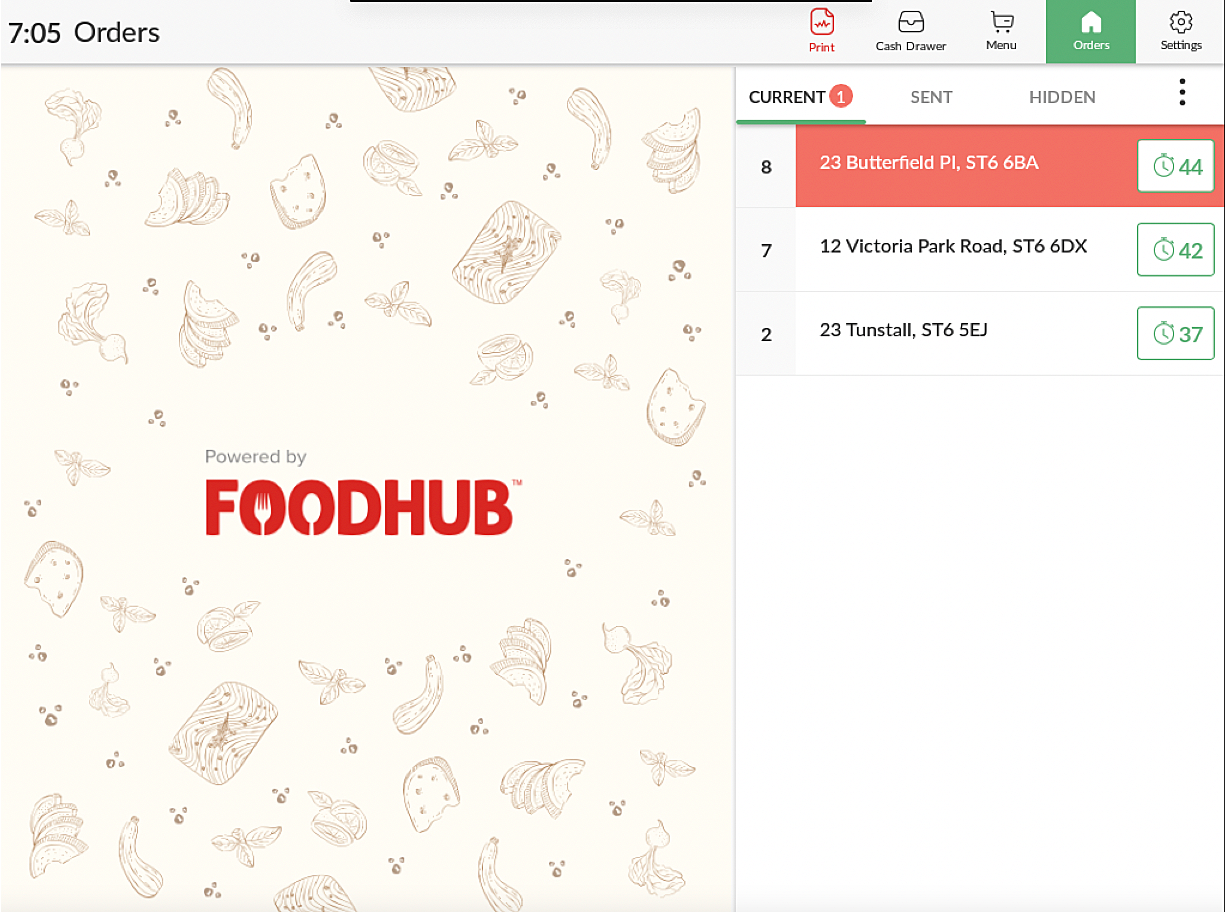Click the Orders page title
The height and width of the screenshot is (912, 1226).
point(117,32)
